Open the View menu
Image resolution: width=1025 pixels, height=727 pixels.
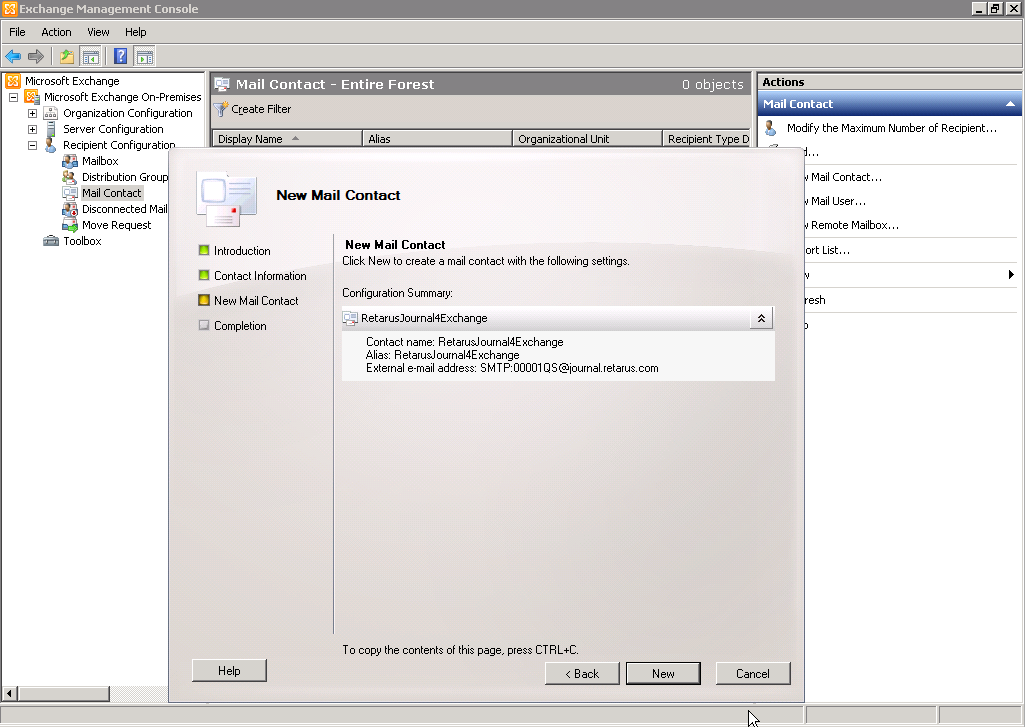pyautogui.click(x=98, y=32)
